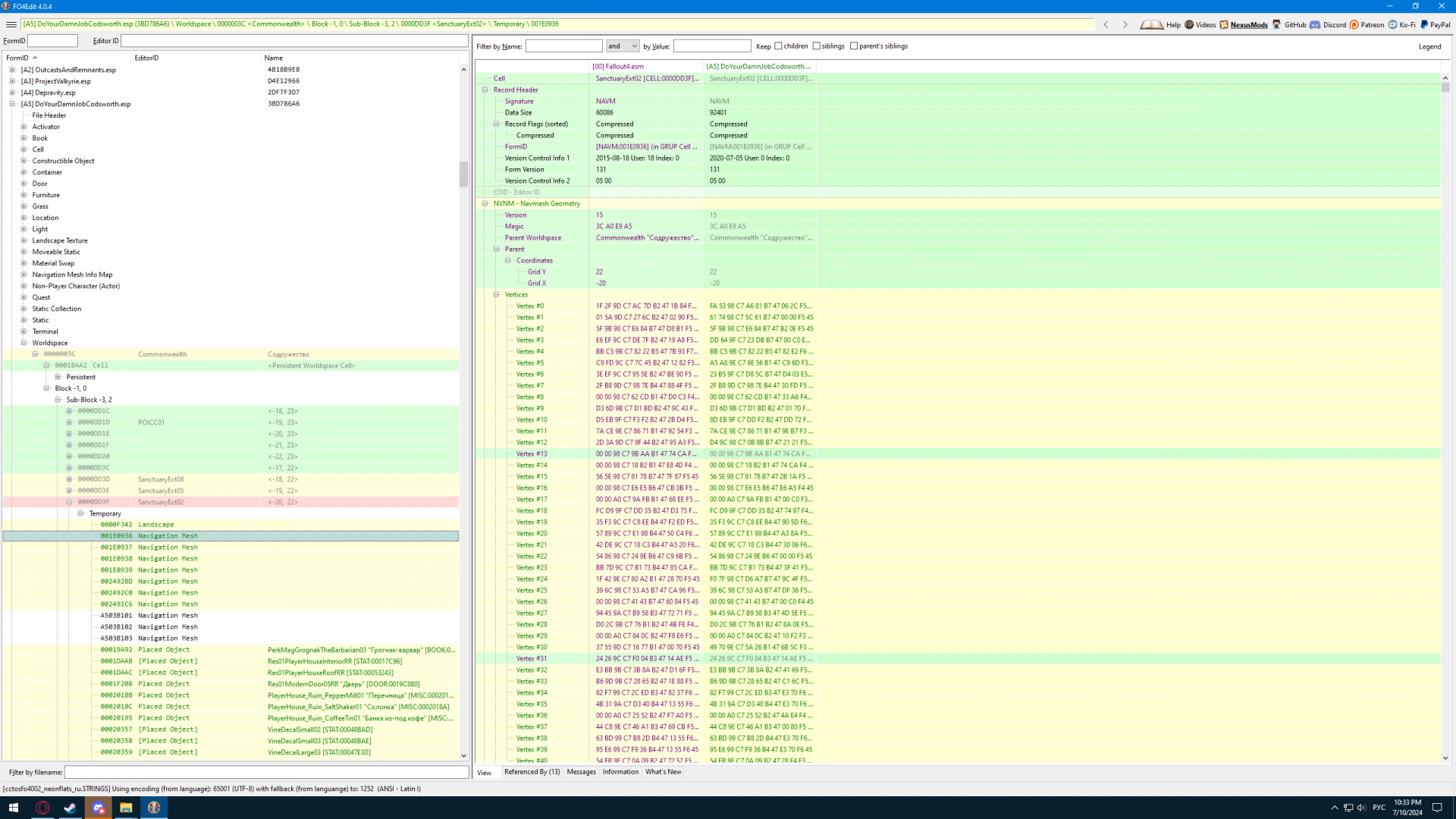Click the Help book icon
The width and height of the screenshot is (1456, 819).
1151,24
